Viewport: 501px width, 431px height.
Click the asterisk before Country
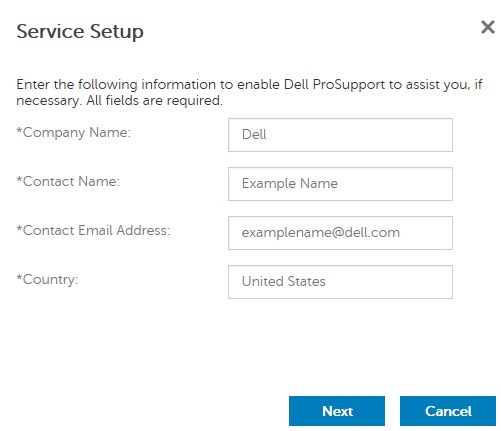click(19, 277)
